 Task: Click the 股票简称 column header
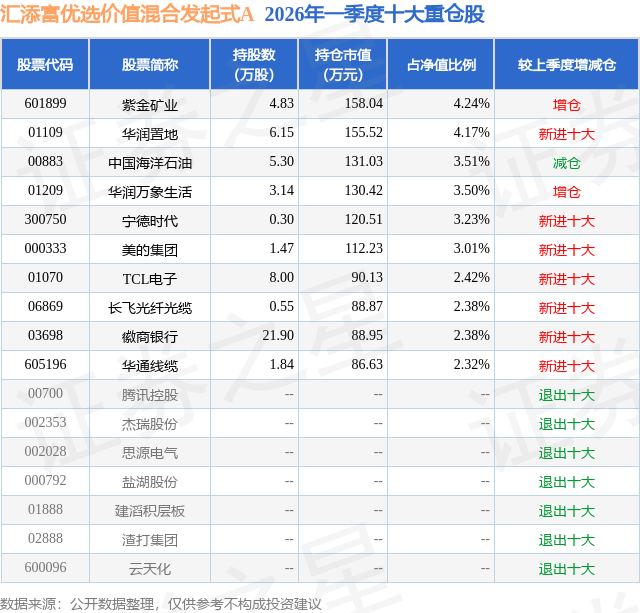[x=149, y=64]
